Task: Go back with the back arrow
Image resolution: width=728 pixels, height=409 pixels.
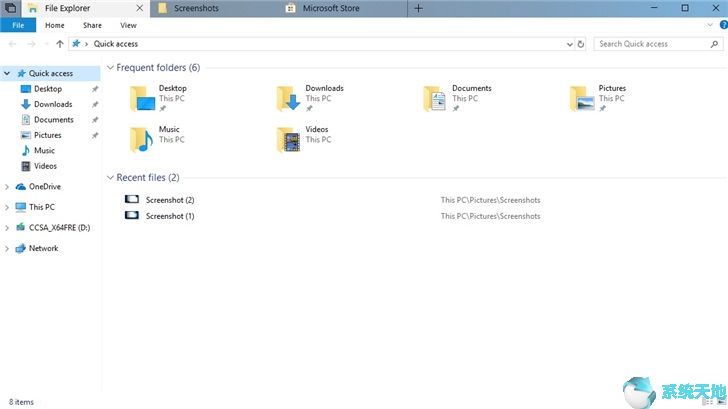Action: 13,44
